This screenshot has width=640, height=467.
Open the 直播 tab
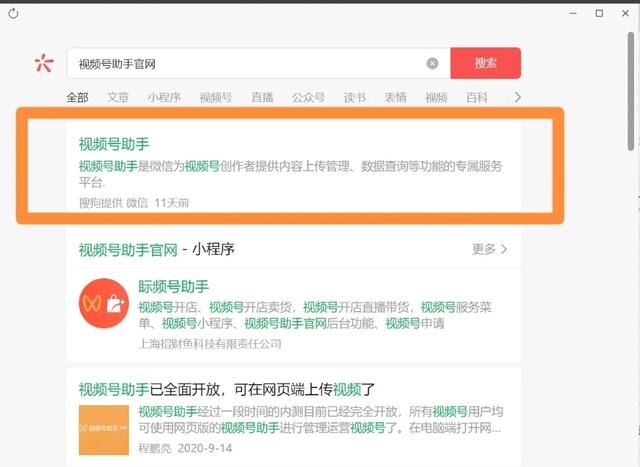point(262,98)
